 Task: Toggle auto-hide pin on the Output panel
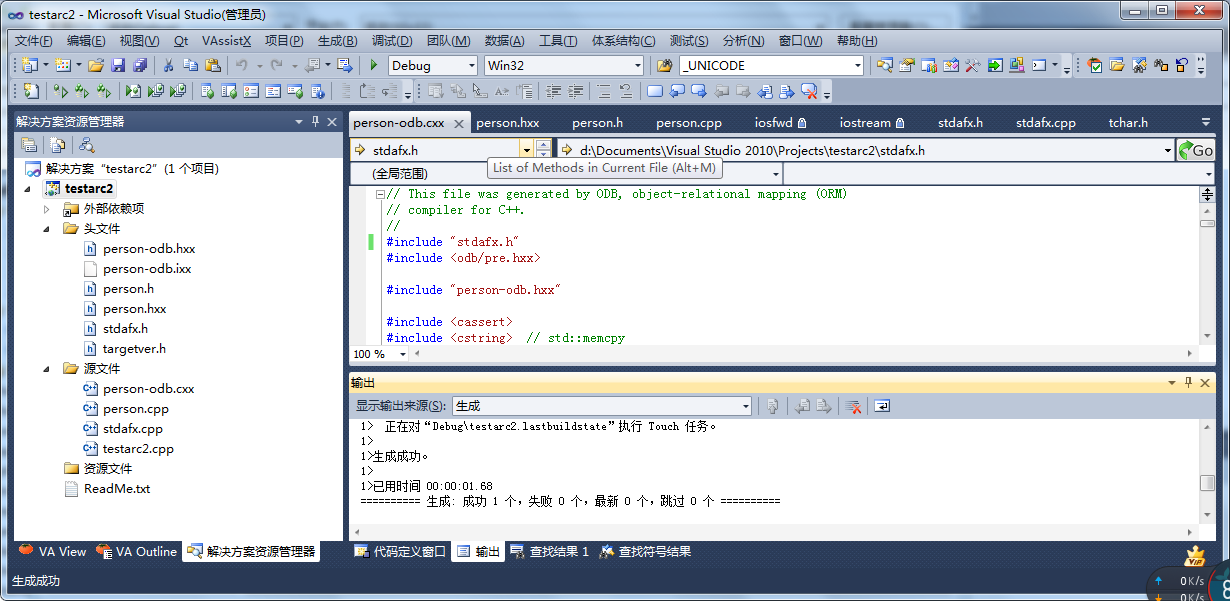1188,383
